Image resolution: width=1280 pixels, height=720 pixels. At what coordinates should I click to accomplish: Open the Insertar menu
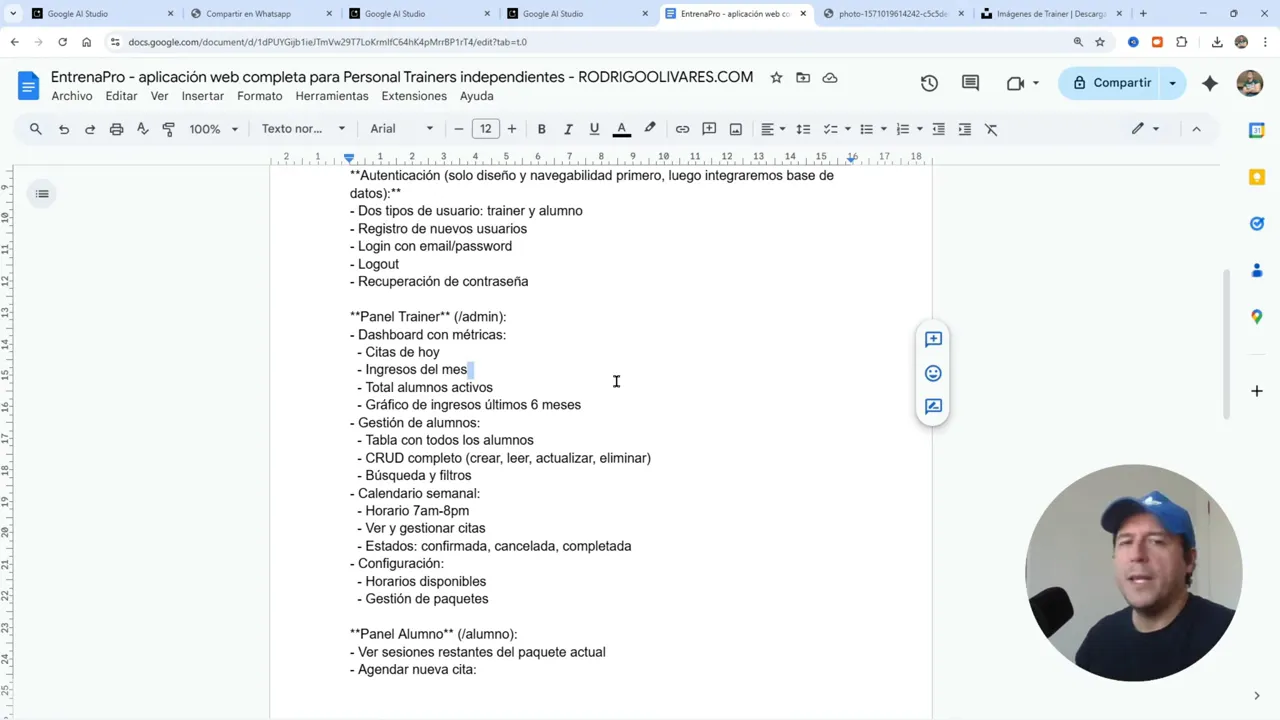tap(202, 95)
